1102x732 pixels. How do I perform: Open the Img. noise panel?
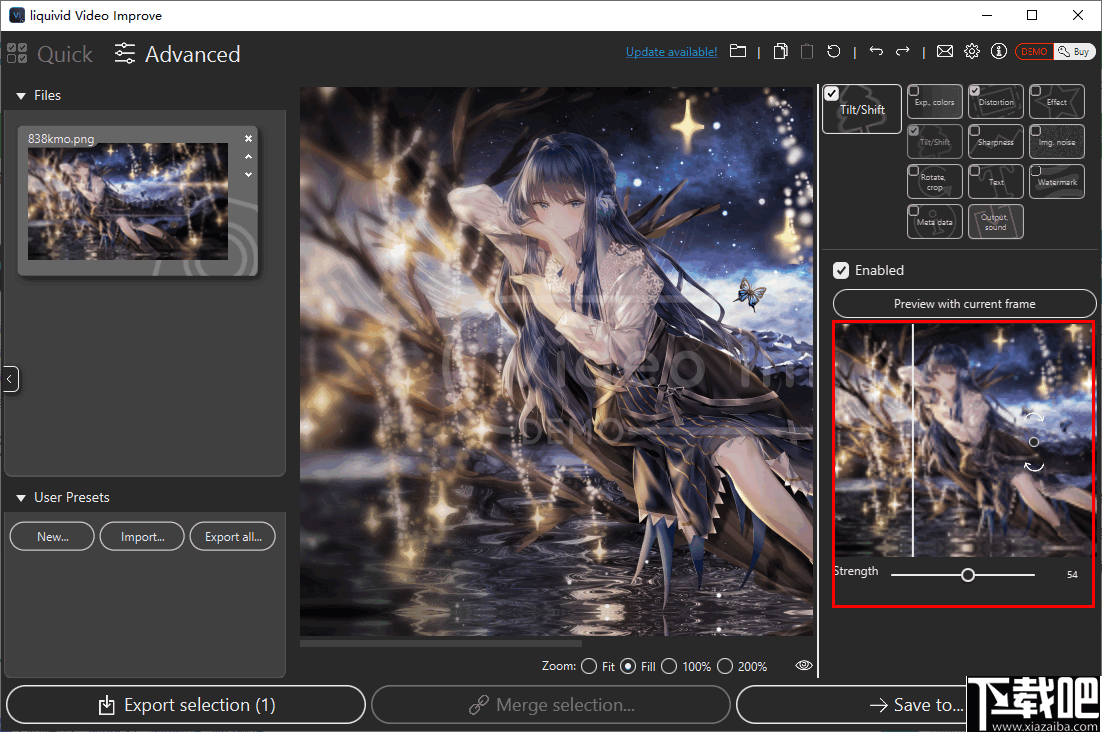(x=1056, y=141)
